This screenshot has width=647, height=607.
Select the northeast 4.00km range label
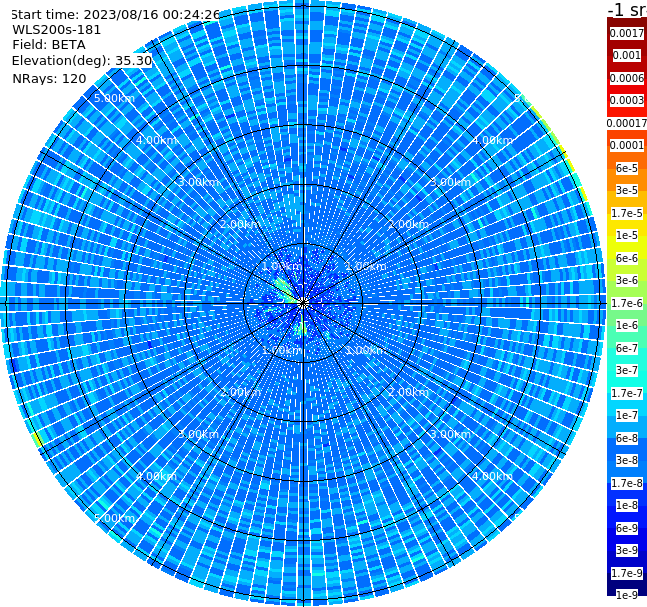click(493, 140)
